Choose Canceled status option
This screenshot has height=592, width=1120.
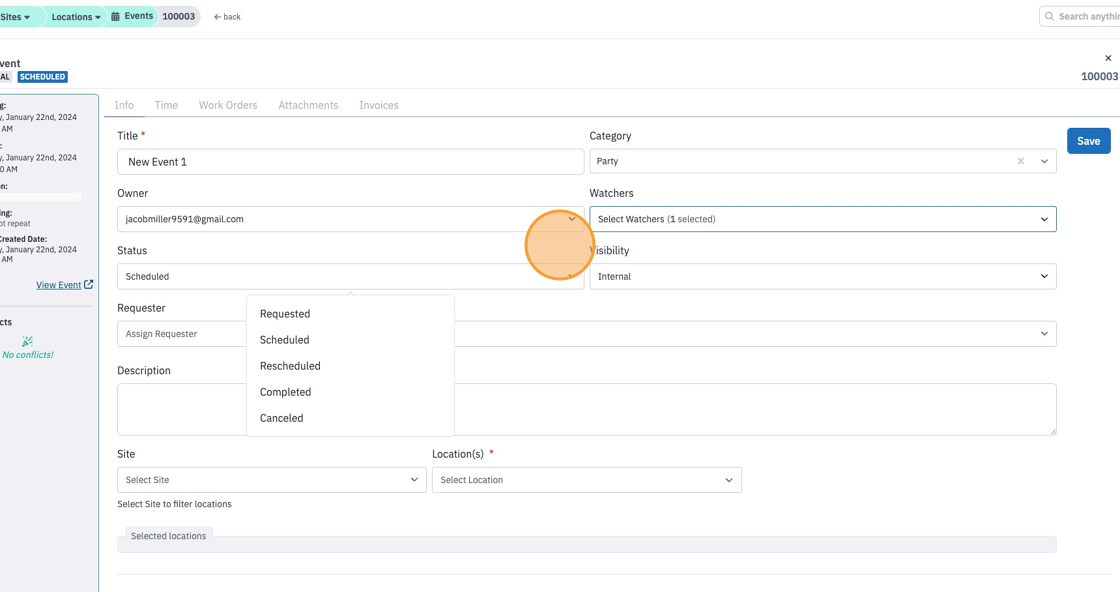tap(350, 418)
